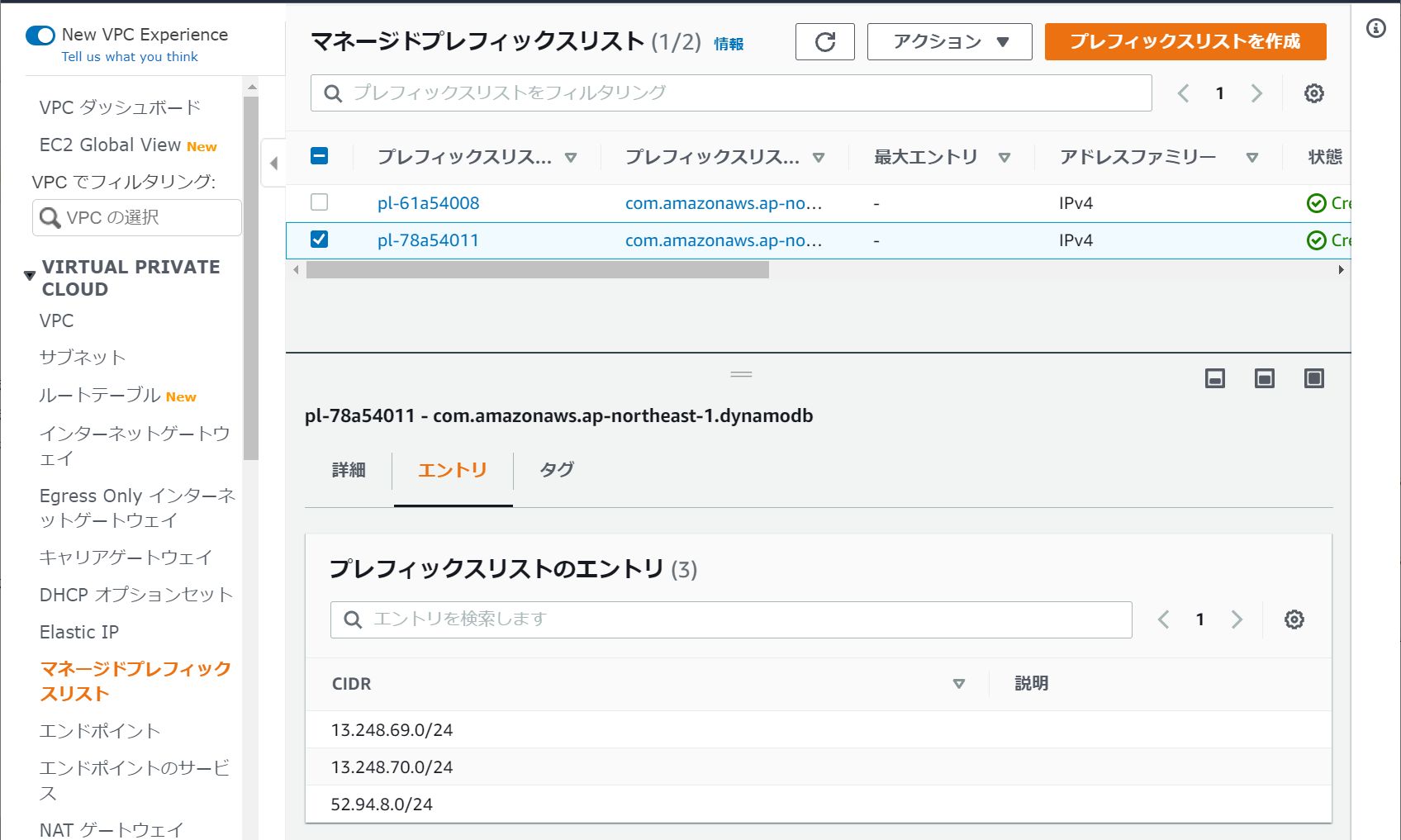Sort by 最大エントリ column
The image size is (1401, 840).
[1004, 158]
